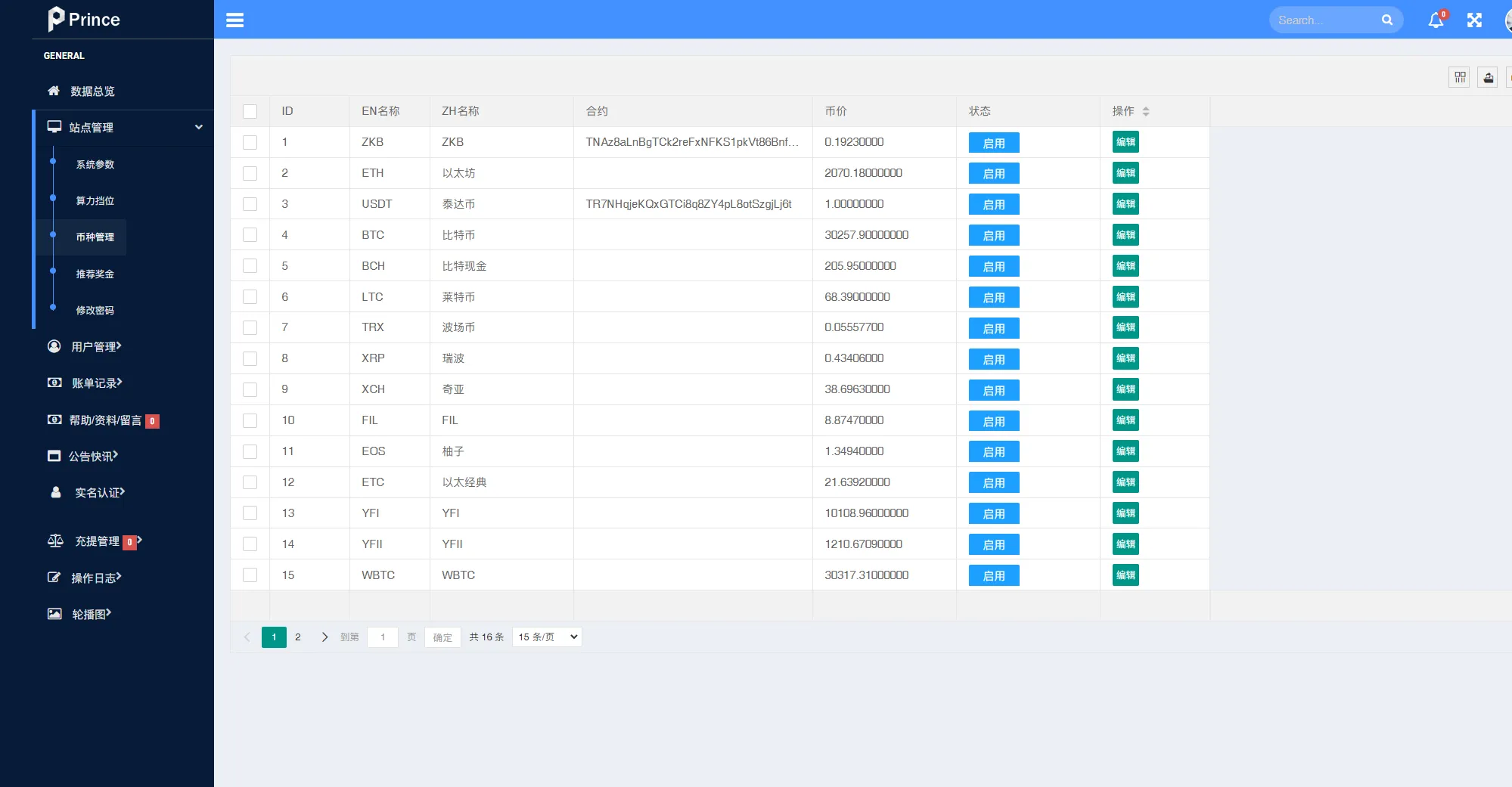Image resolution: width=1512 pixels, height=787 pixels.
Task: Click the 站点管理 monitor icon
Action: [53, 127]
